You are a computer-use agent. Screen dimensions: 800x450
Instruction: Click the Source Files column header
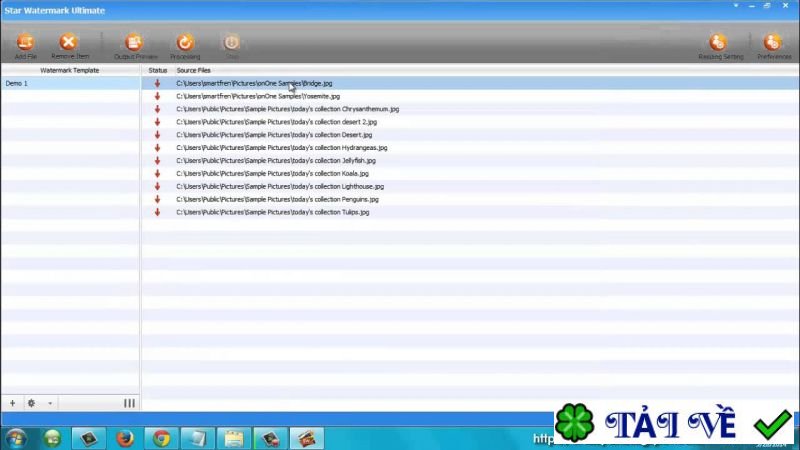point(193,70)
